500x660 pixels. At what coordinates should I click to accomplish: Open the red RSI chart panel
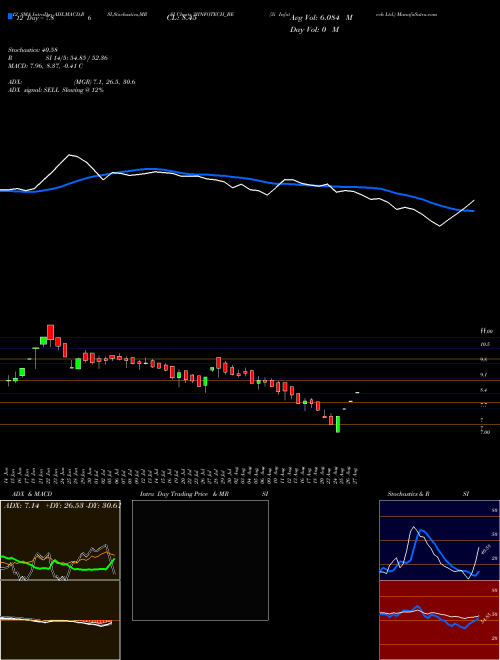coord(439,620)
